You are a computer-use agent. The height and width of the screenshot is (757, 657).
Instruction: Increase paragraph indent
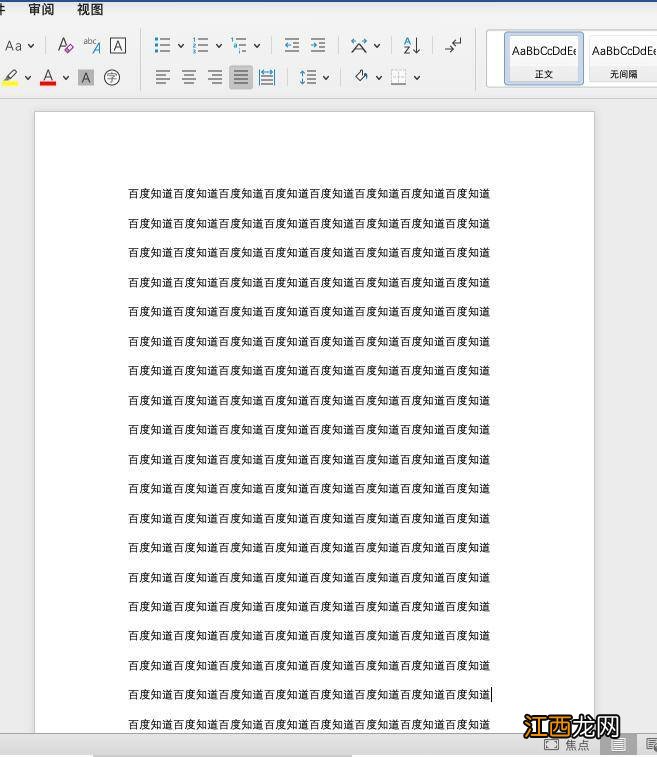click(x=318, y=45)
